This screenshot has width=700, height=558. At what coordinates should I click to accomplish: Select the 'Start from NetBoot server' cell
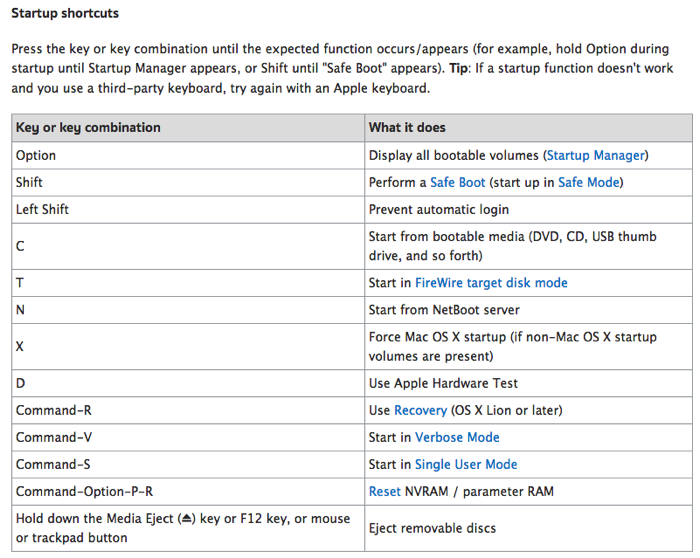coord(528,310)
